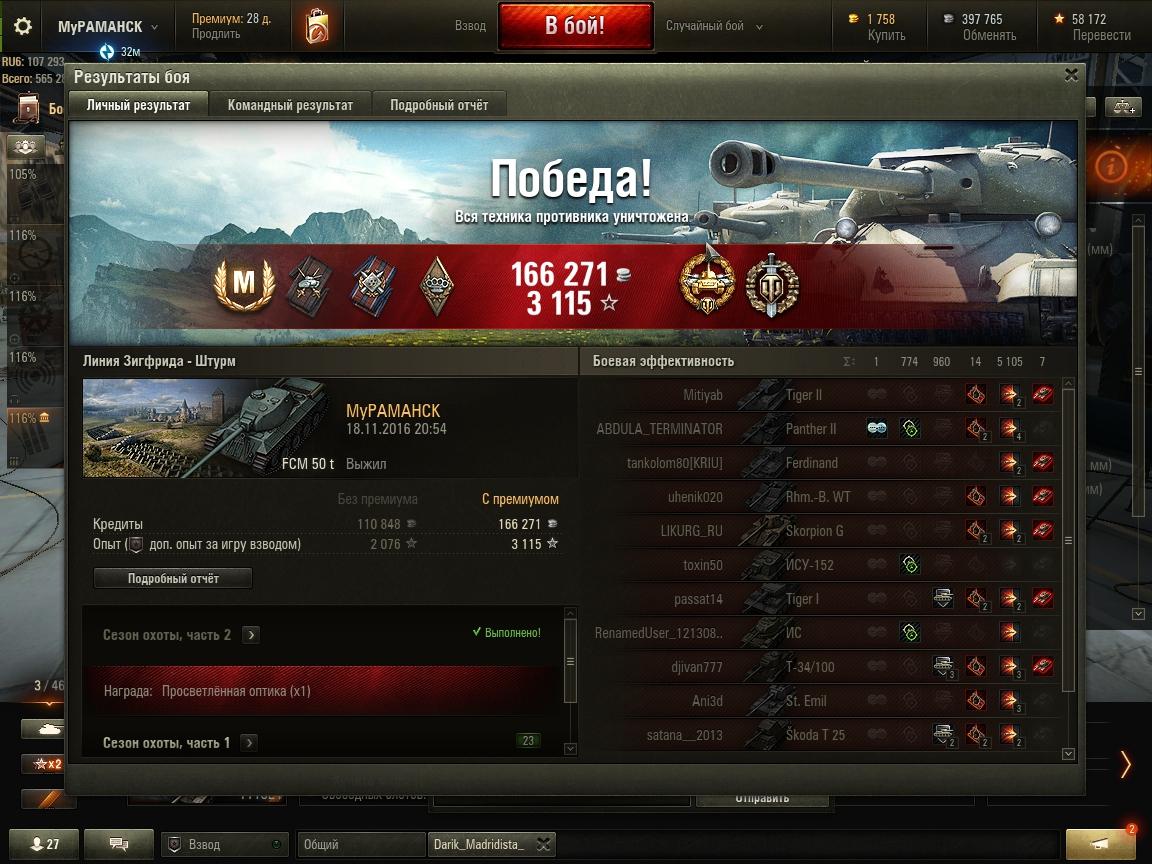Close the Darik_Madridista_ chat tab

pyautogui.click(x=544, y=845)
